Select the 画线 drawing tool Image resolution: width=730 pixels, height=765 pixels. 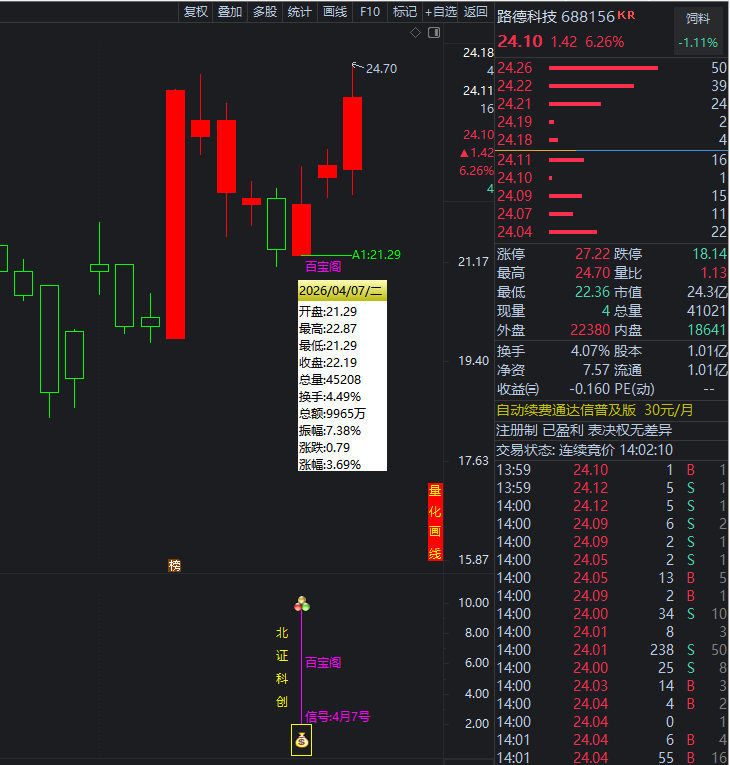tap(334, 12)
